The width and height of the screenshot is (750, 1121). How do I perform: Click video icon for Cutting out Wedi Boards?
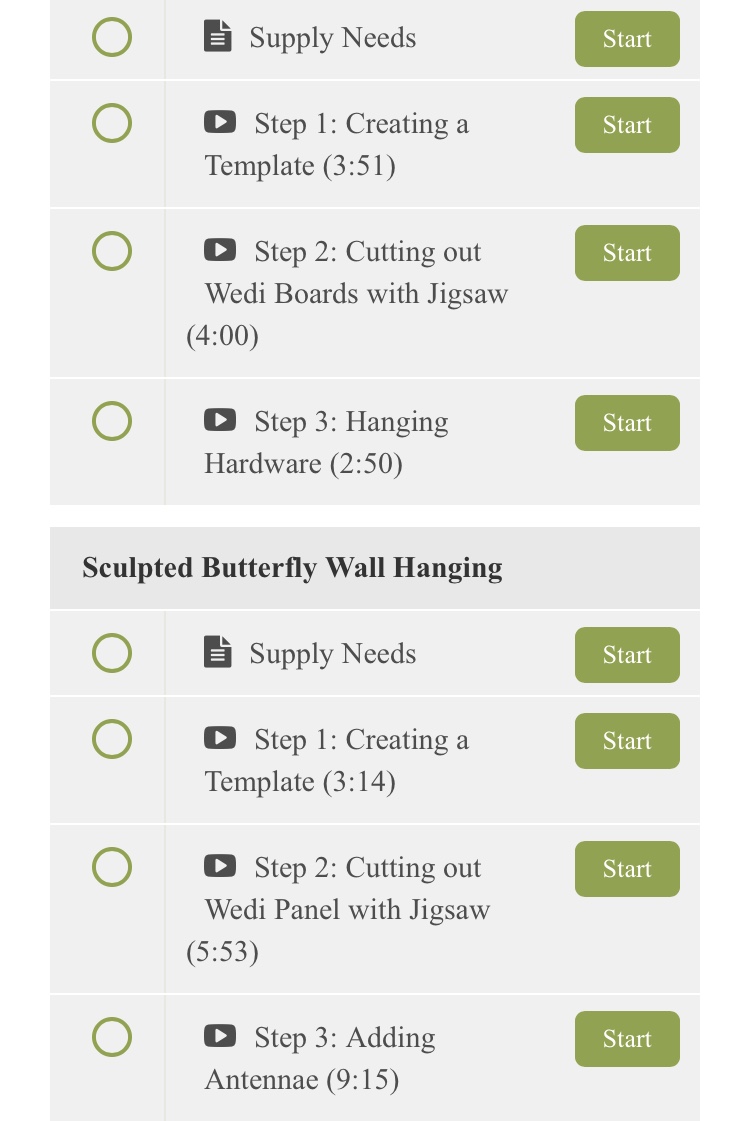[219, 250]
